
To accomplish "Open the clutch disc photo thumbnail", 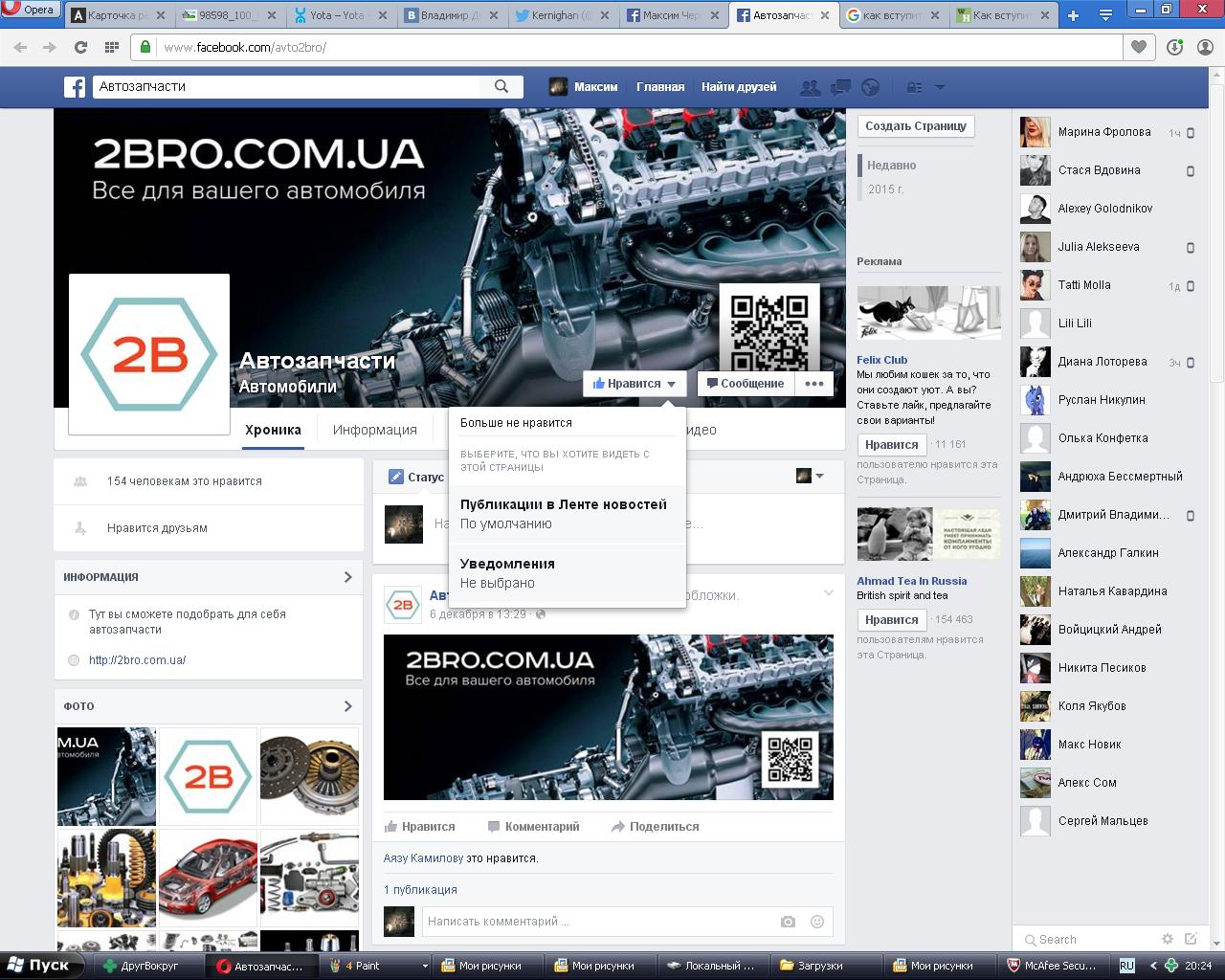I will (x=309, y=776).
